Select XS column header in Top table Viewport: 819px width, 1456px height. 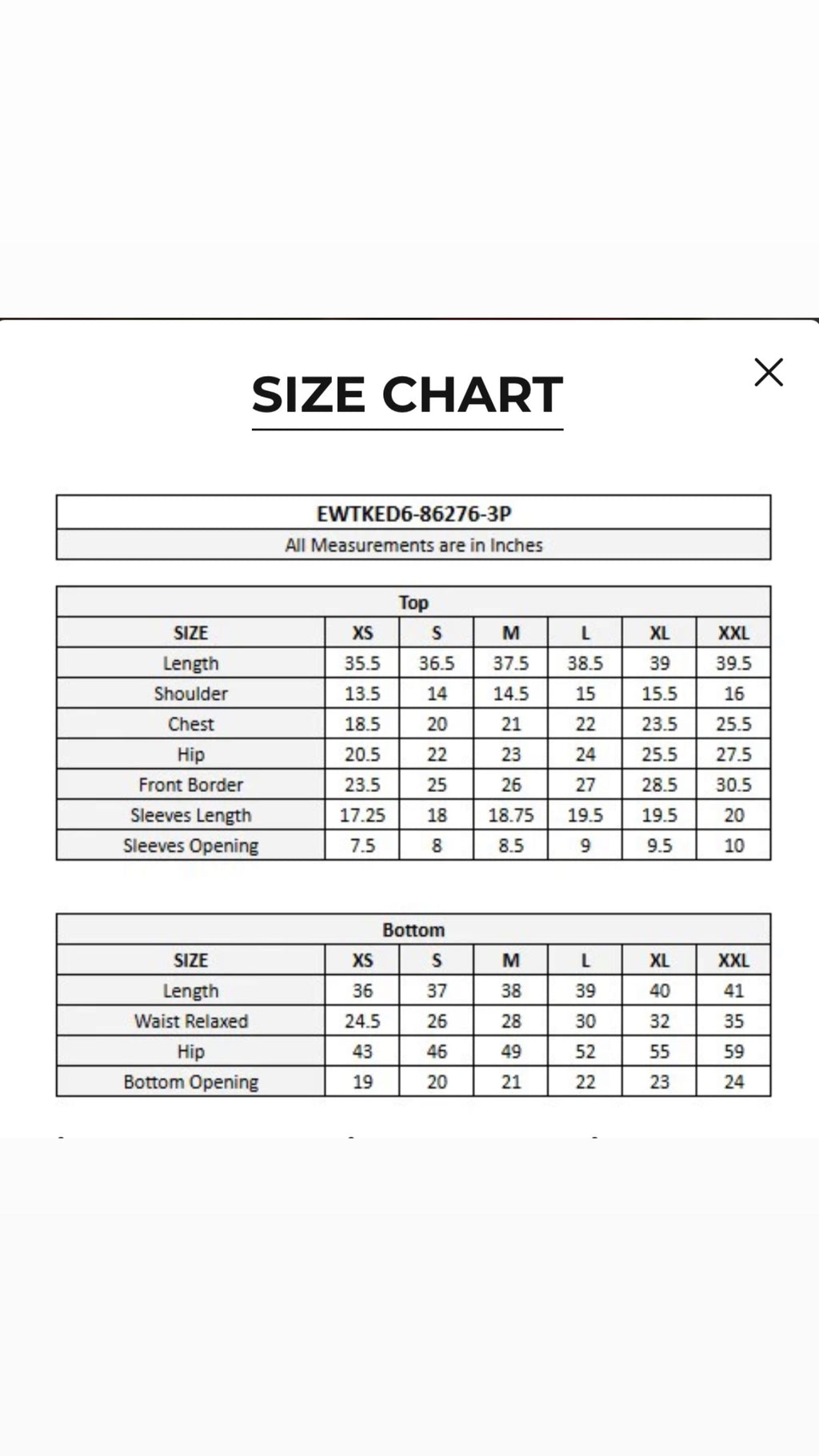pos(362,633)
